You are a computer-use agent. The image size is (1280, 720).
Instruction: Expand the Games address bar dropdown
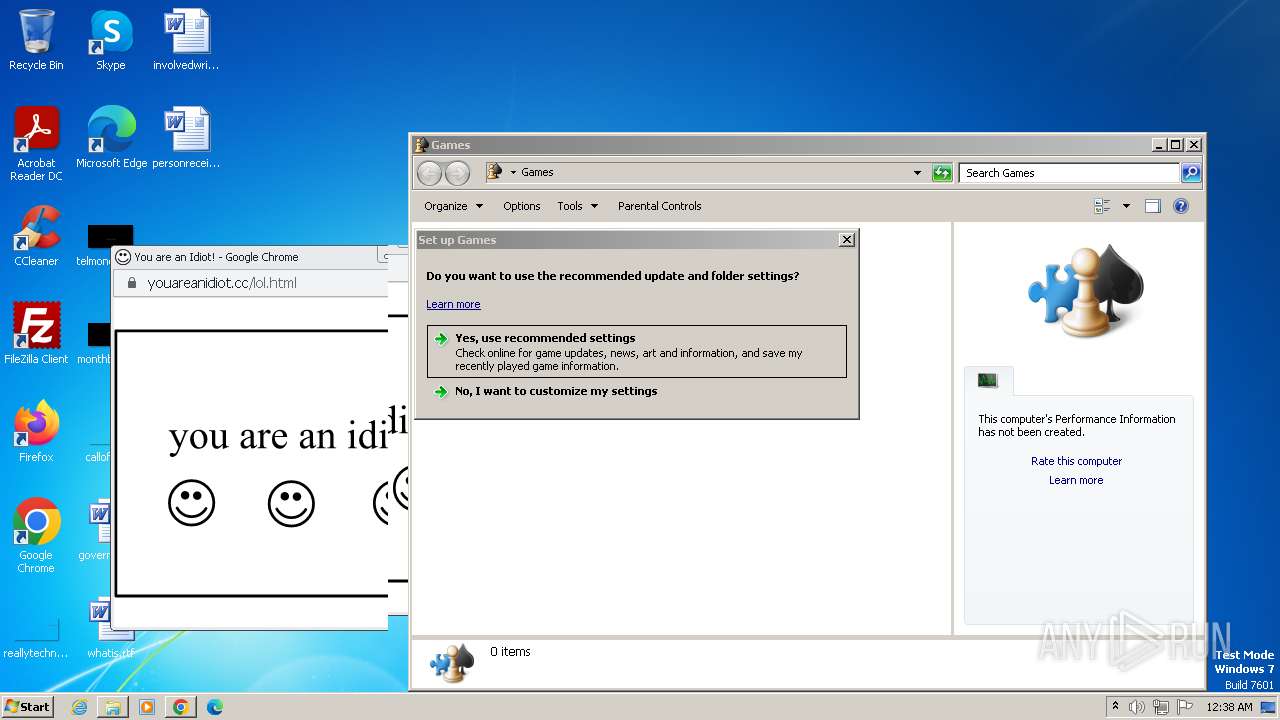point(917,173)
